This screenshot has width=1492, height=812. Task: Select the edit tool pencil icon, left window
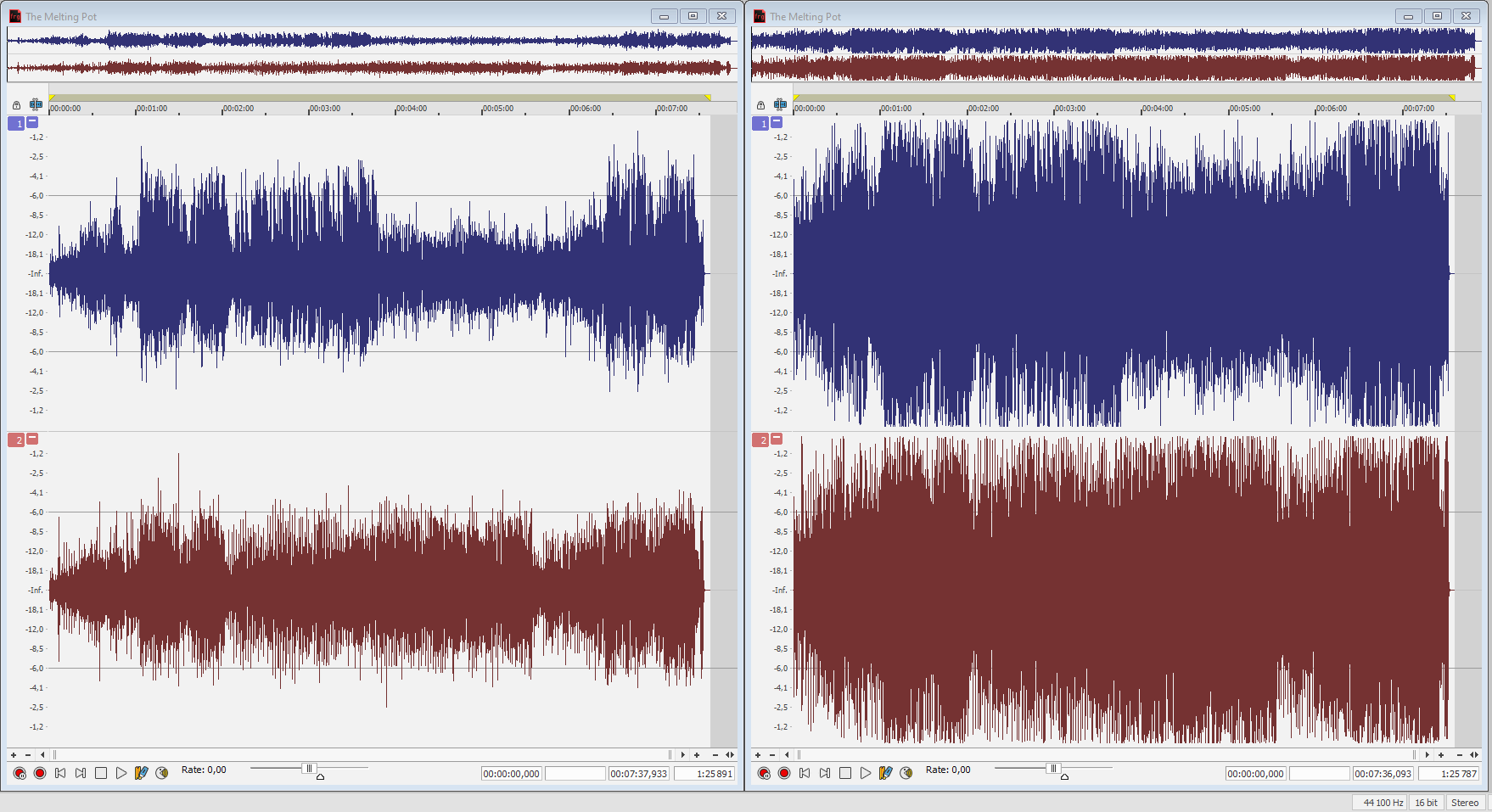[x=142, y=773]
